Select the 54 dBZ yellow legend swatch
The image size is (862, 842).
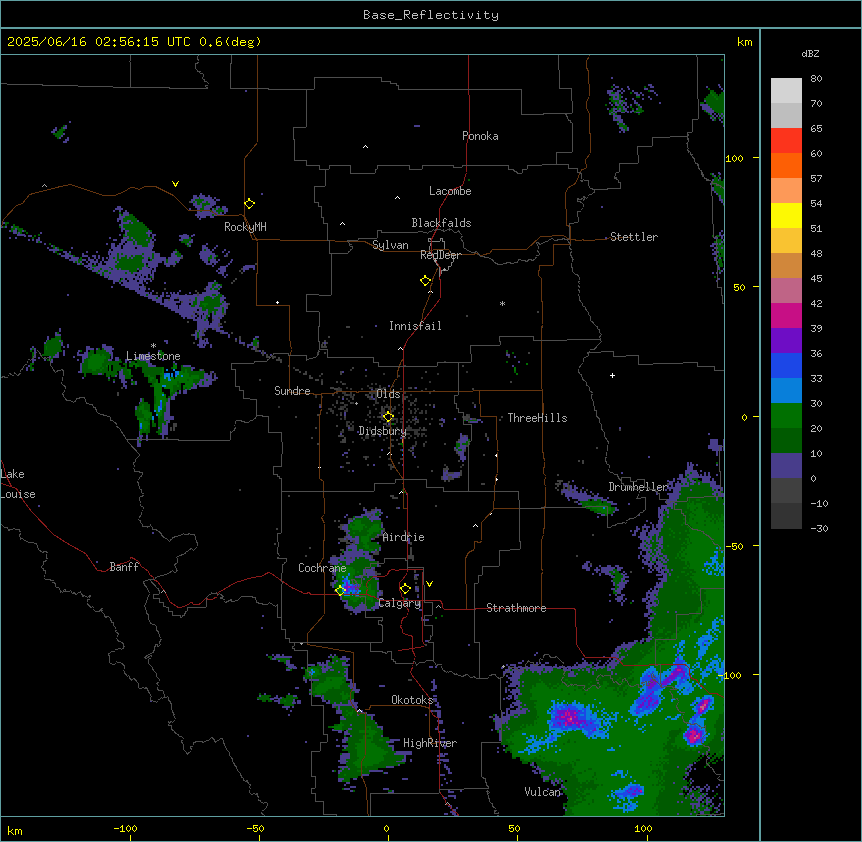pos(786,215)
